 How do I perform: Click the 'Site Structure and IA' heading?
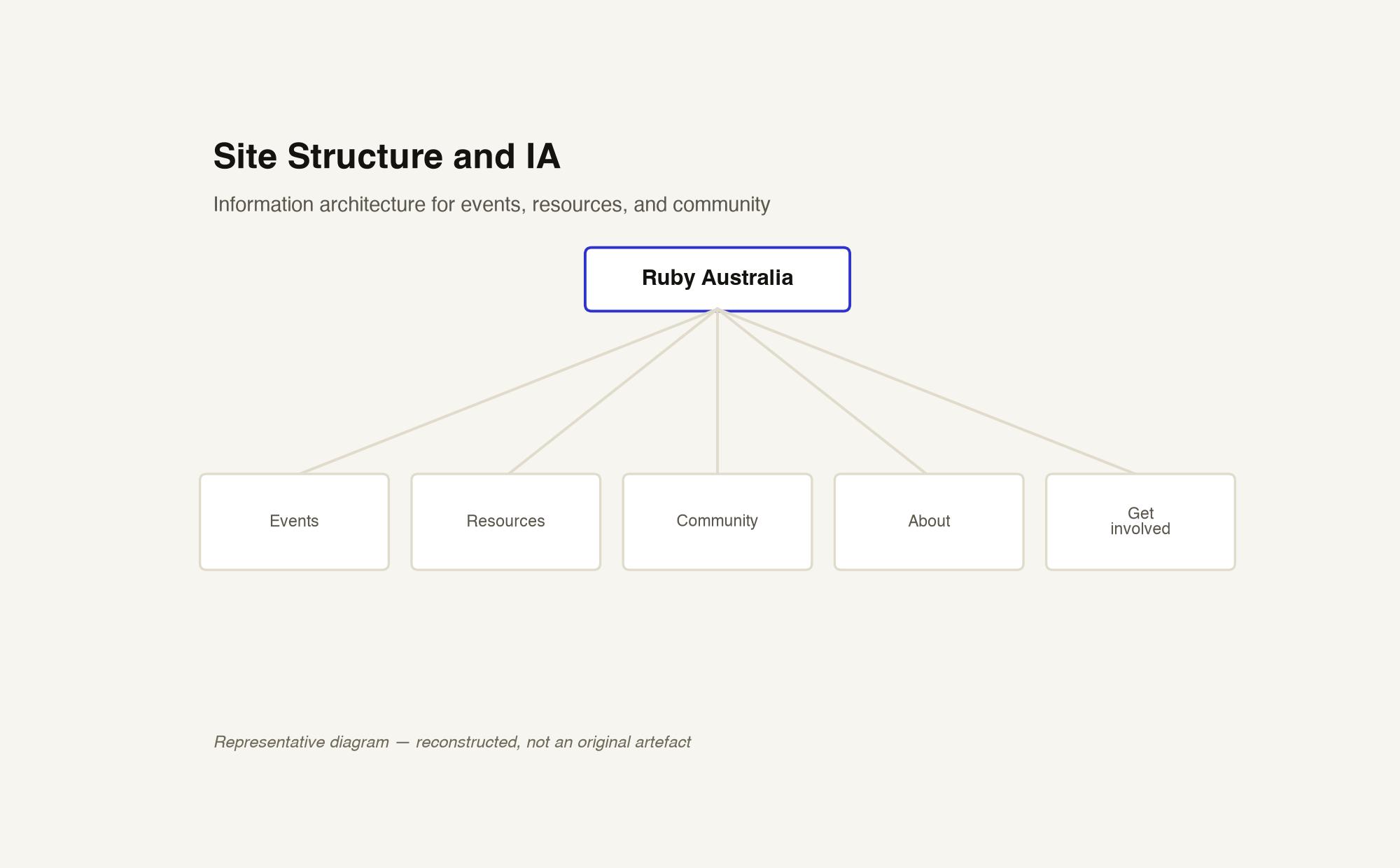[x=386, y=156]
